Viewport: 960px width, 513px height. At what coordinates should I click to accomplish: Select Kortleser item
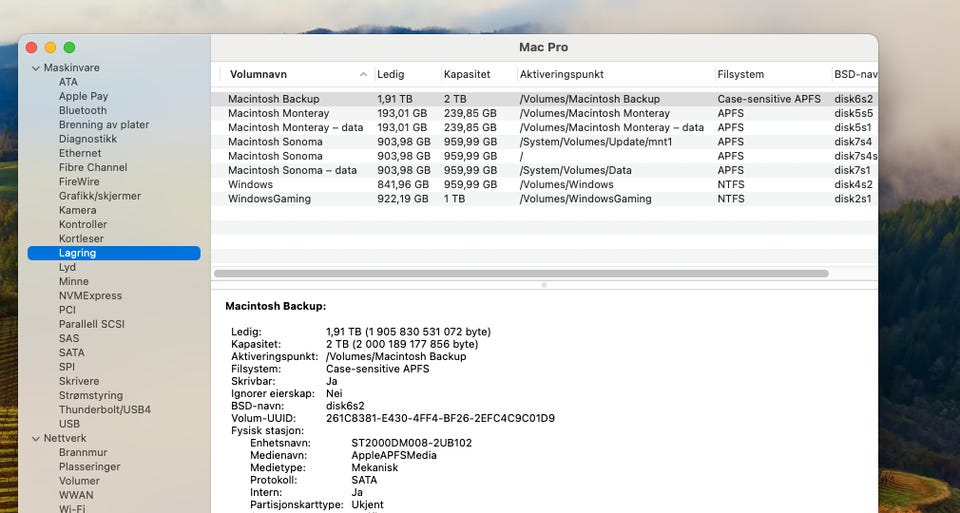click(81, 239)
